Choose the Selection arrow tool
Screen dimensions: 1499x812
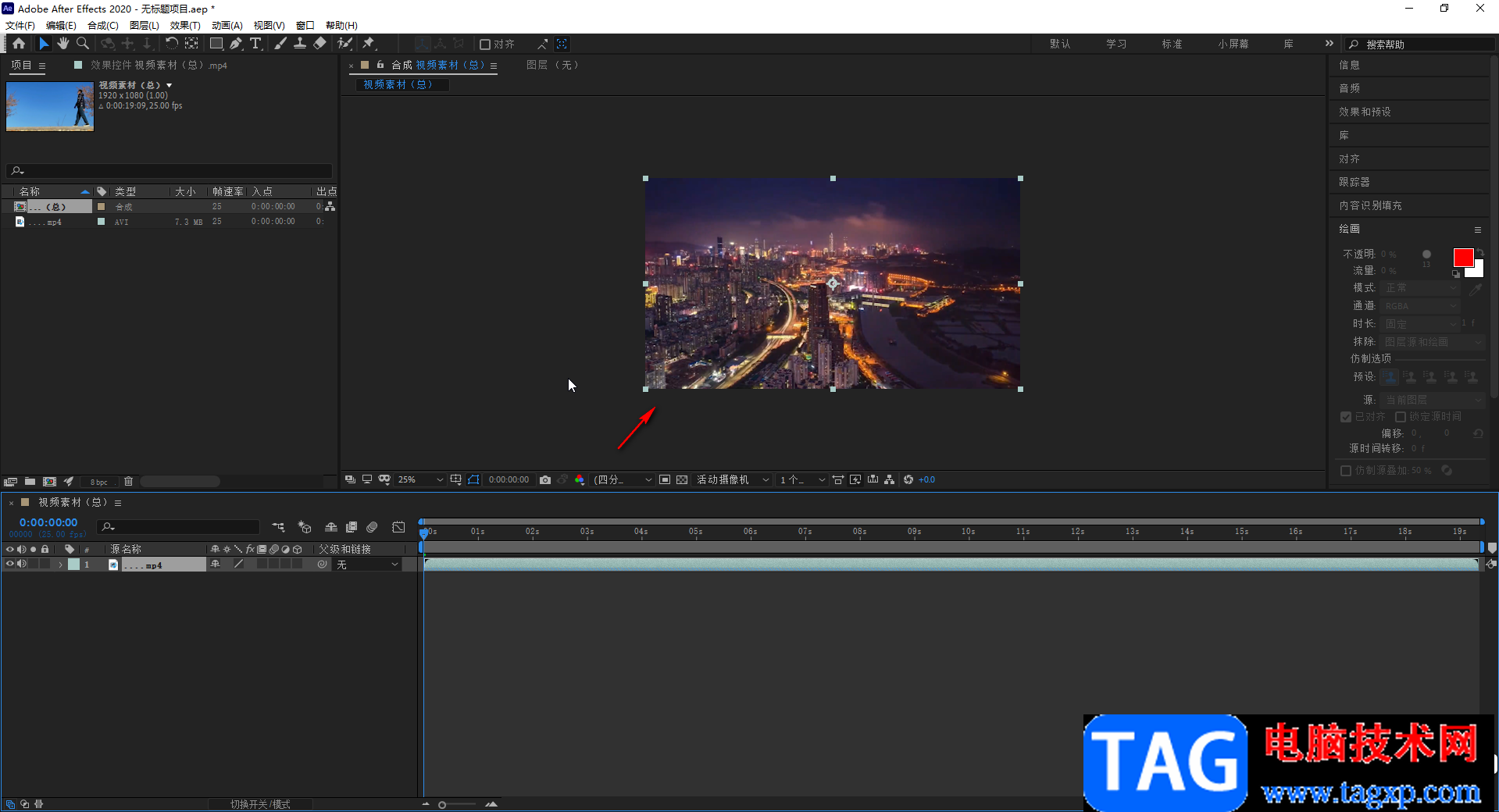click(x=44, y=44)
